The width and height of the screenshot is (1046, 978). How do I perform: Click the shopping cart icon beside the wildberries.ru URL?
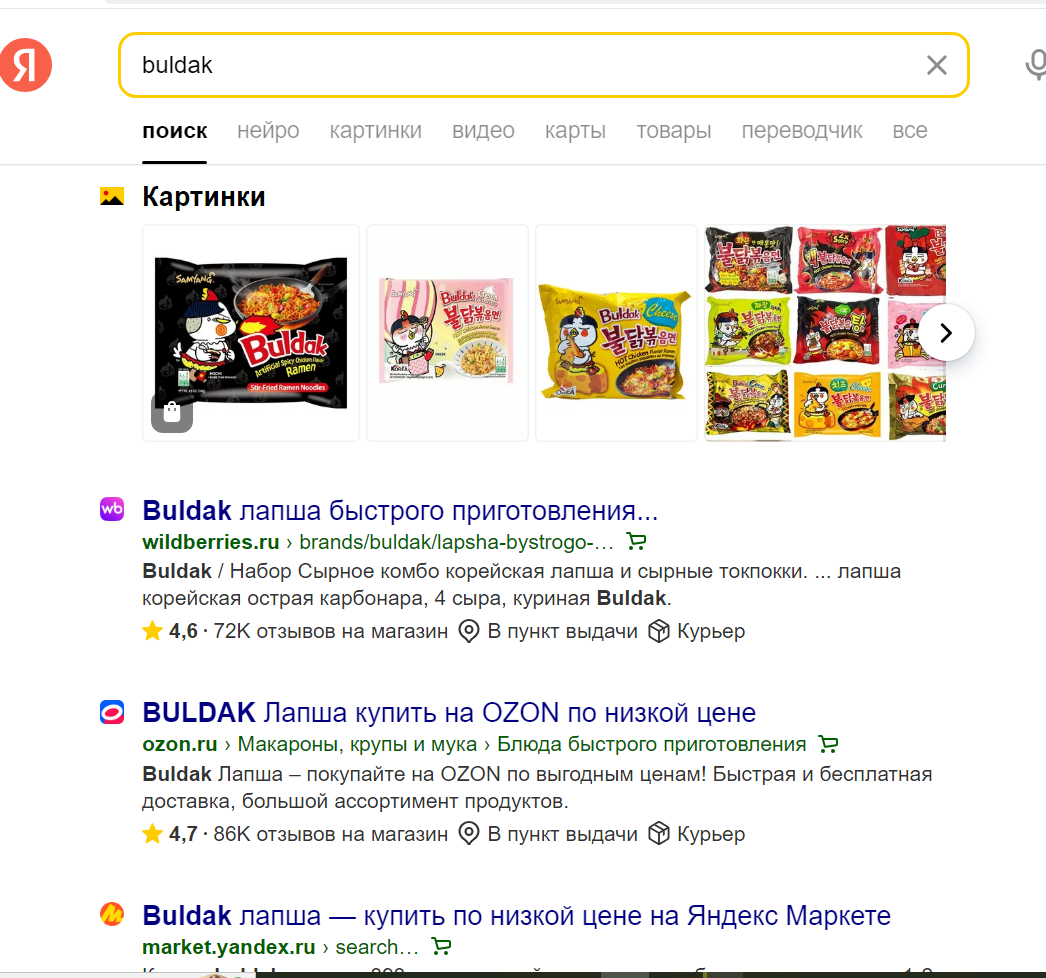pyautogui.click(x=636, y=542)
